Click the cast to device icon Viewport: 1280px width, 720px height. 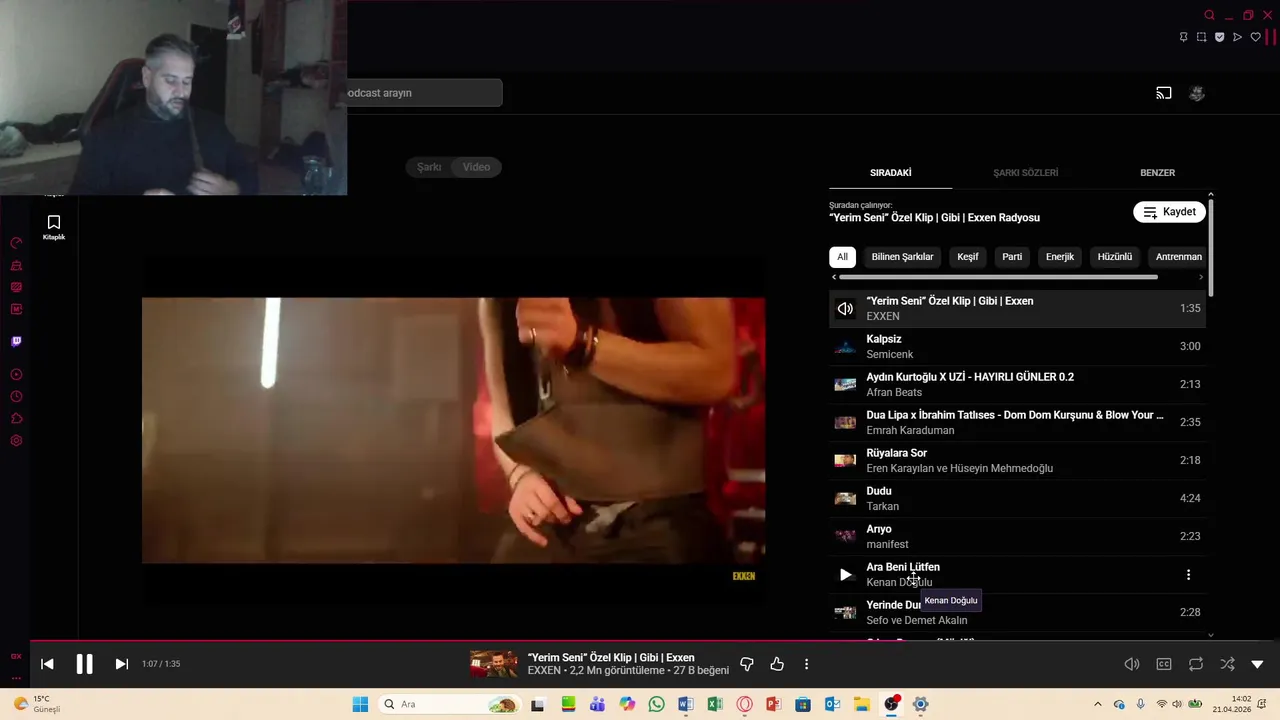(x=1163, y=93)
